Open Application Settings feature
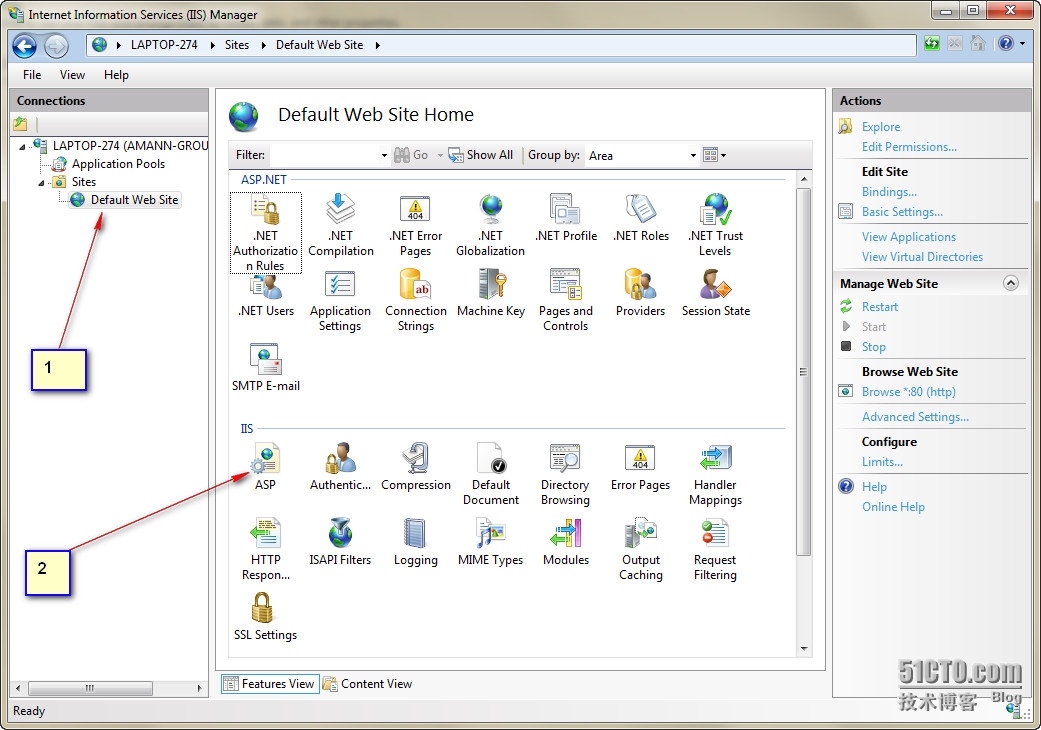Viewport: 1041px width, 730px height. coord(341,301)
